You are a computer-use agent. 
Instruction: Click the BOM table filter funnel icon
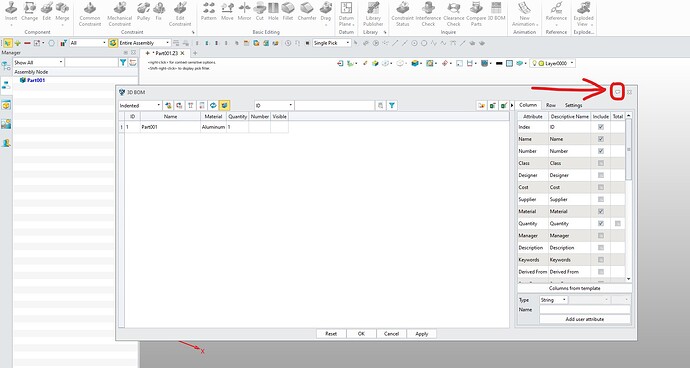pos(392,106)
